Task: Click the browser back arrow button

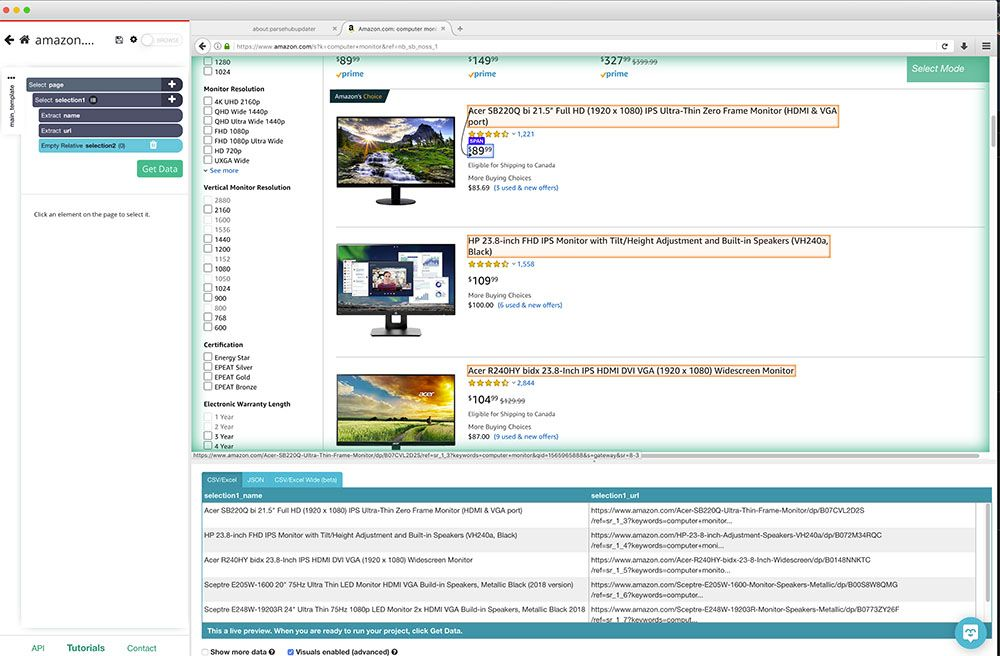Action: (202, 46)
